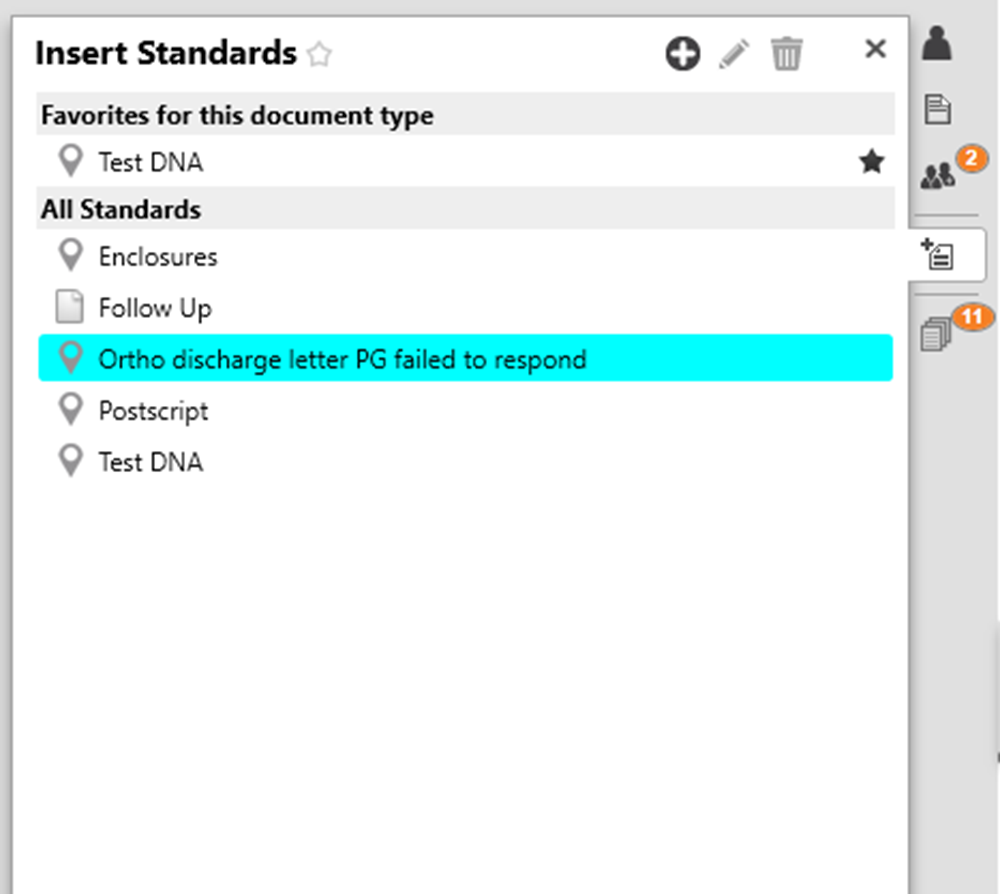Close the Insert Standards panel
The image size is (1000, 894).
pyautogui.click(x=875, y=48)
